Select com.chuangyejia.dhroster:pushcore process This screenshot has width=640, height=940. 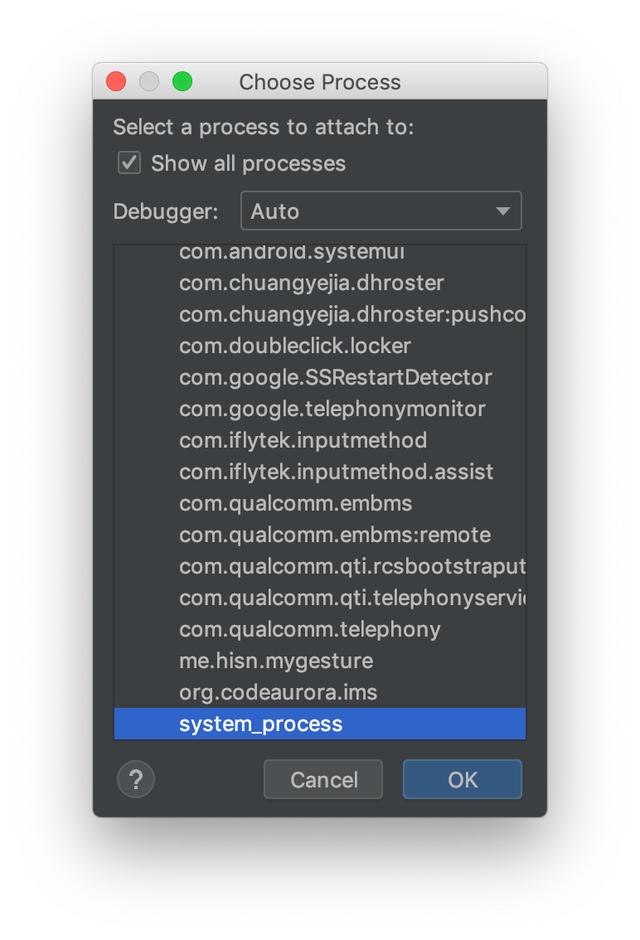(x=320, y=314)
